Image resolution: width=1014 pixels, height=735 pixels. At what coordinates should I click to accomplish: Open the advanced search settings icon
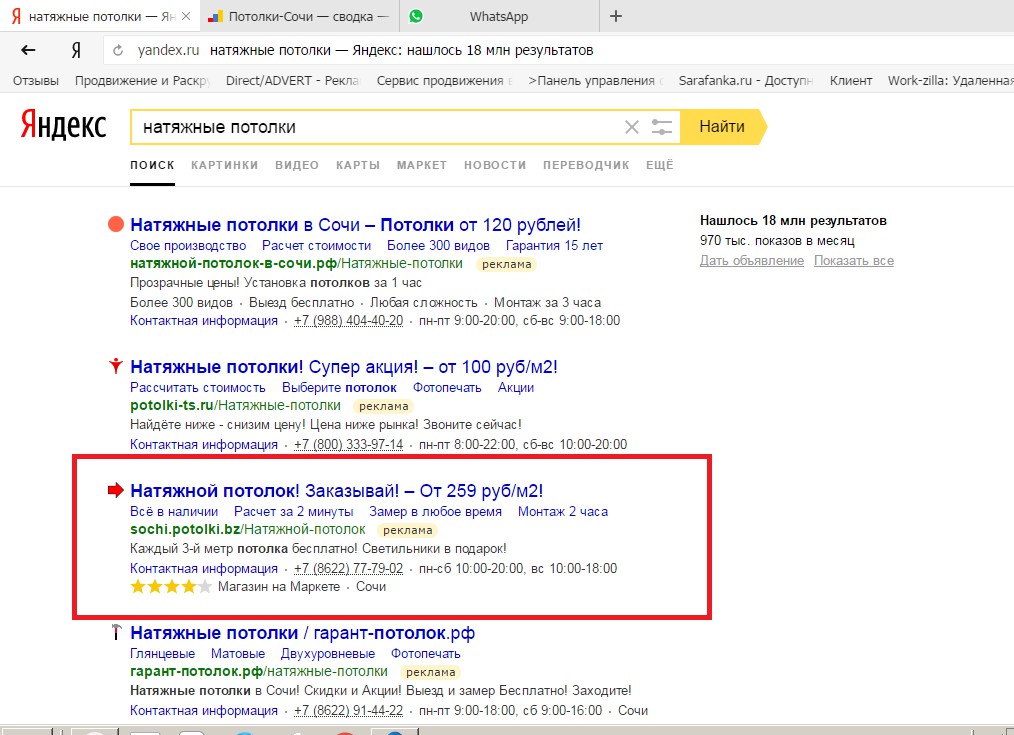tap(662, 127)
